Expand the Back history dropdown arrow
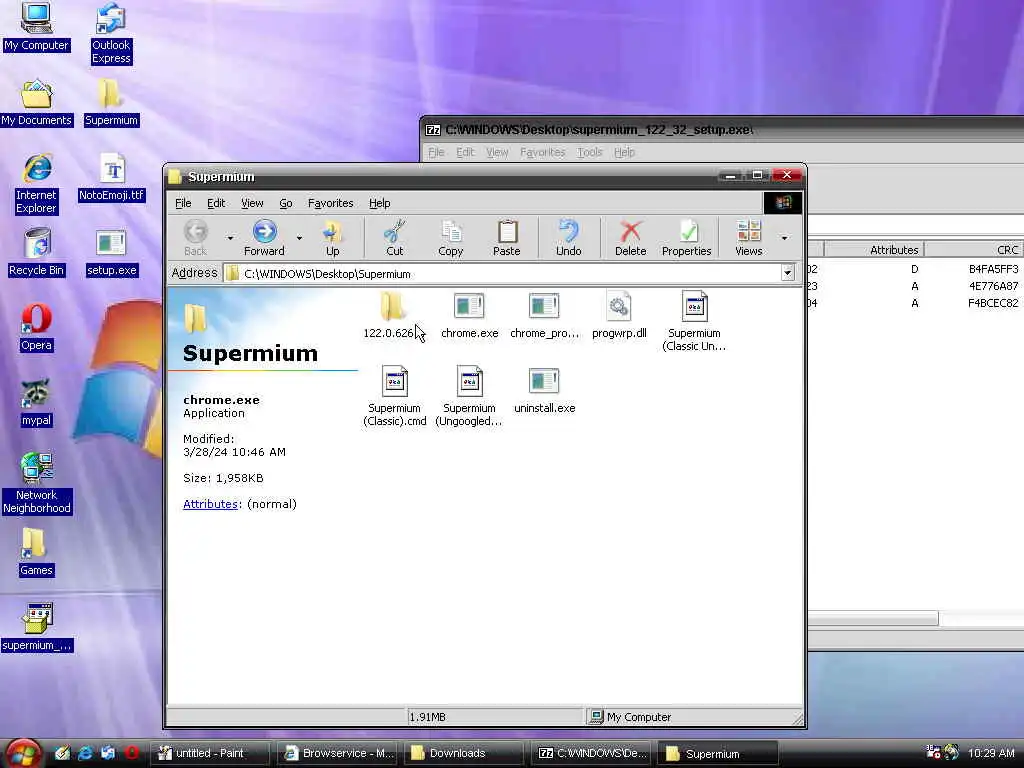The width and height of the screenshot is (1024, 768). point(230,238)
